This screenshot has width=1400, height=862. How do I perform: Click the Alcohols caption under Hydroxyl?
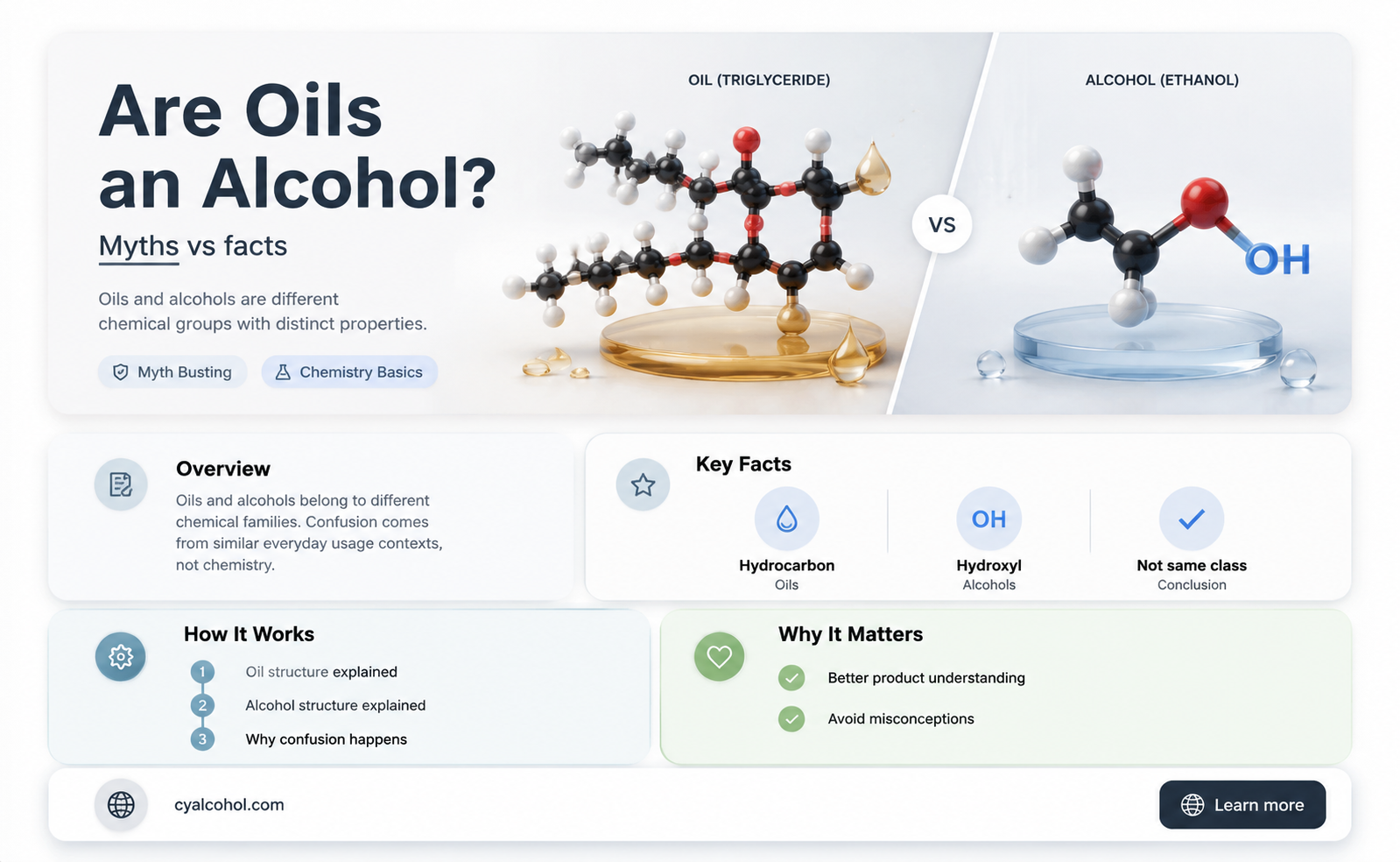(988, 585)
